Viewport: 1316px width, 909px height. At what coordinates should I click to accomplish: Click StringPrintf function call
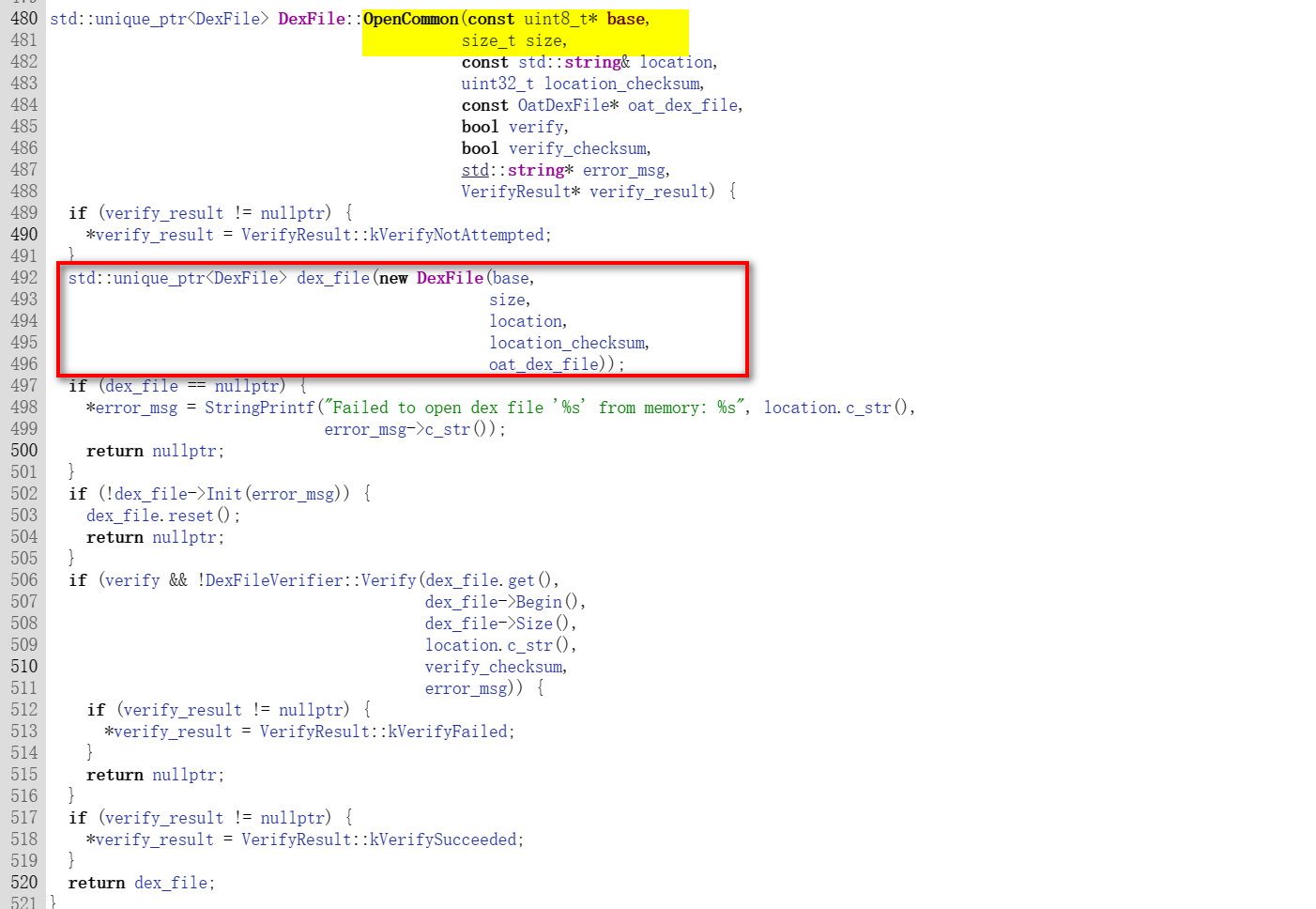(x=260, y=408)
